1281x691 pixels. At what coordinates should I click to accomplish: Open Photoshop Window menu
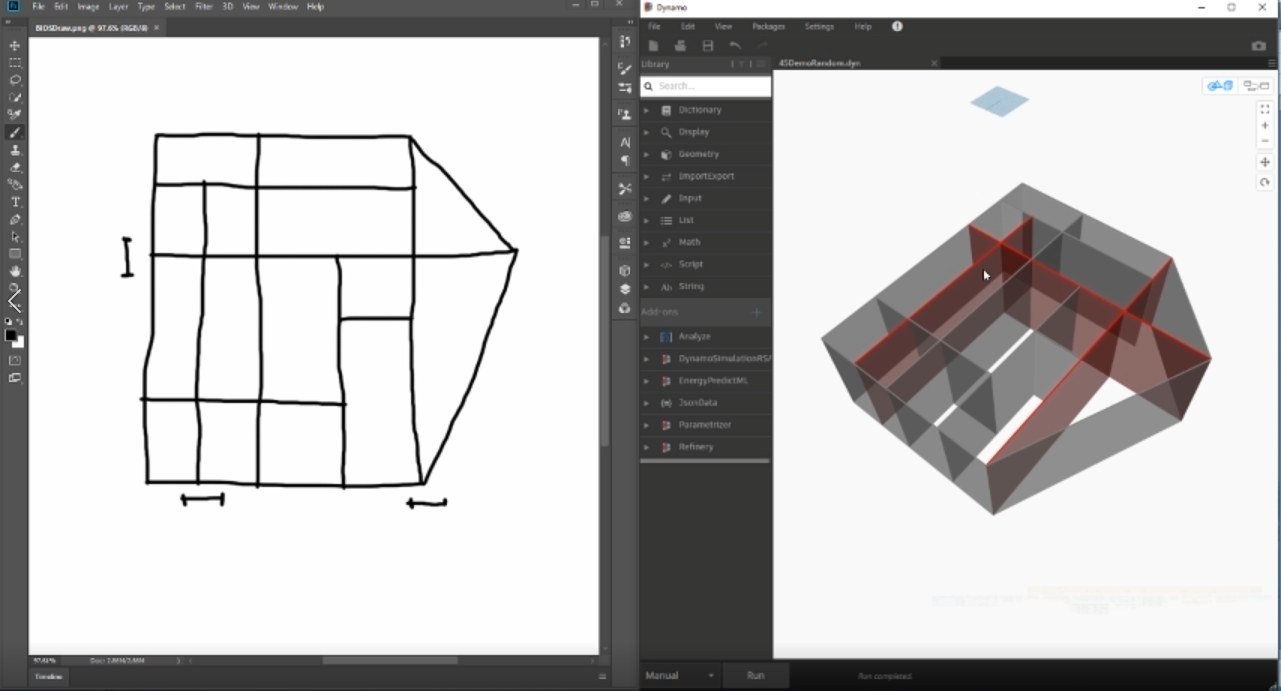pos(283,7)
